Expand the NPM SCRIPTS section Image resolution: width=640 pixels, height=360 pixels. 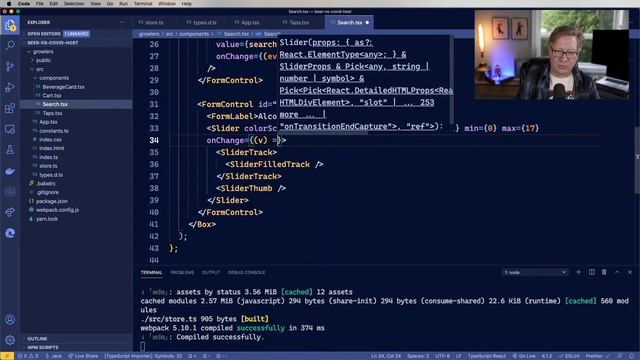pyautogui.click(x=42, y=347)
